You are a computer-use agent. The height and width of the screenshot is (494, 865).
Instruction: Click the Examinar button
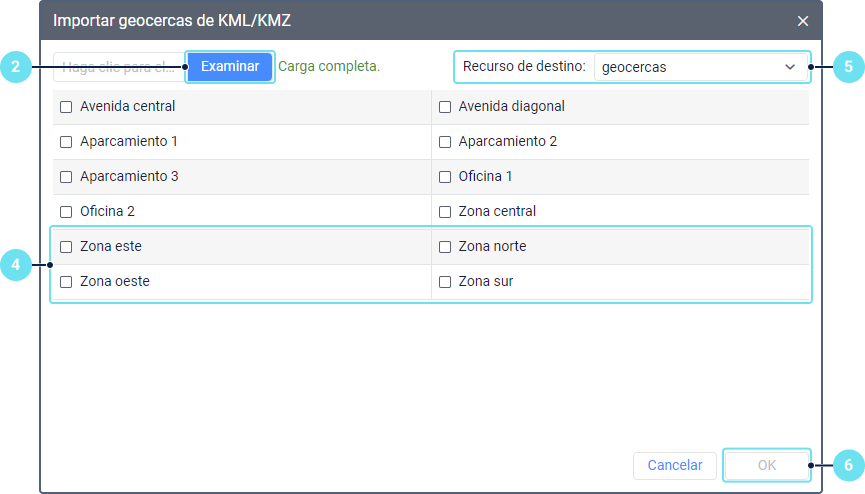click(x=230, y=67)
